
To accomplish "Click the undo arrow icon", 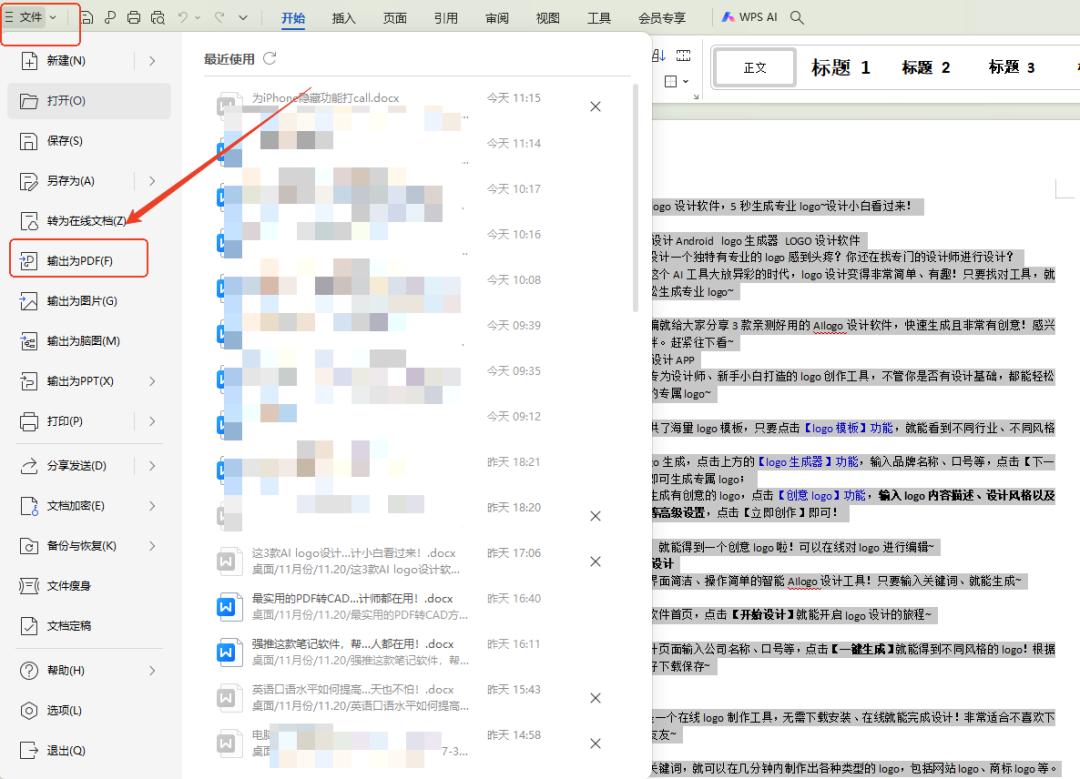I will click(182, 17).
